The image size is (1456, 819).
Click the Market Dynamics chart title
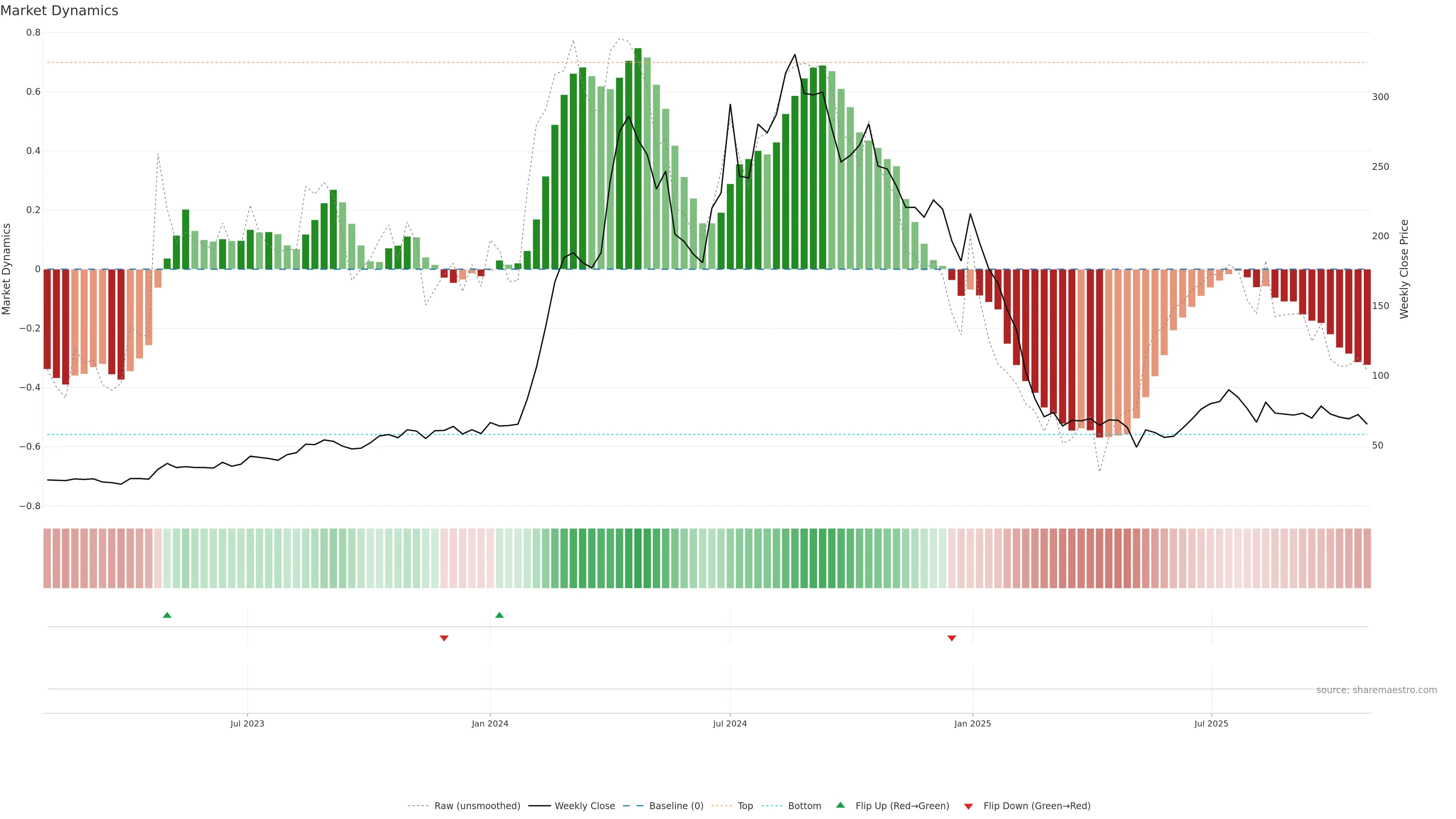(60, 11)
